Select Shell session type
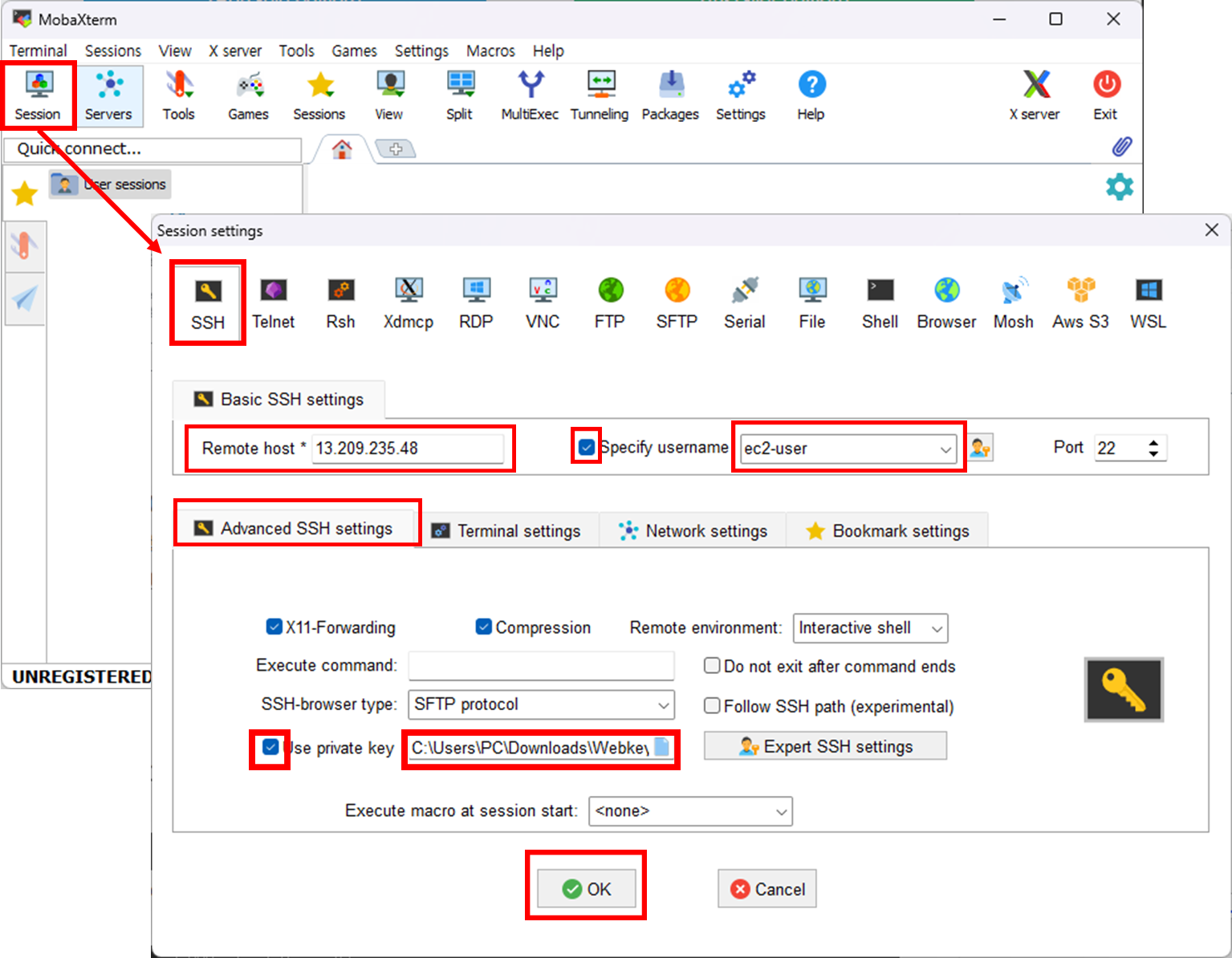Image resolution: width=1232 pixels, height=958 pixels. [x=880, y=303]
